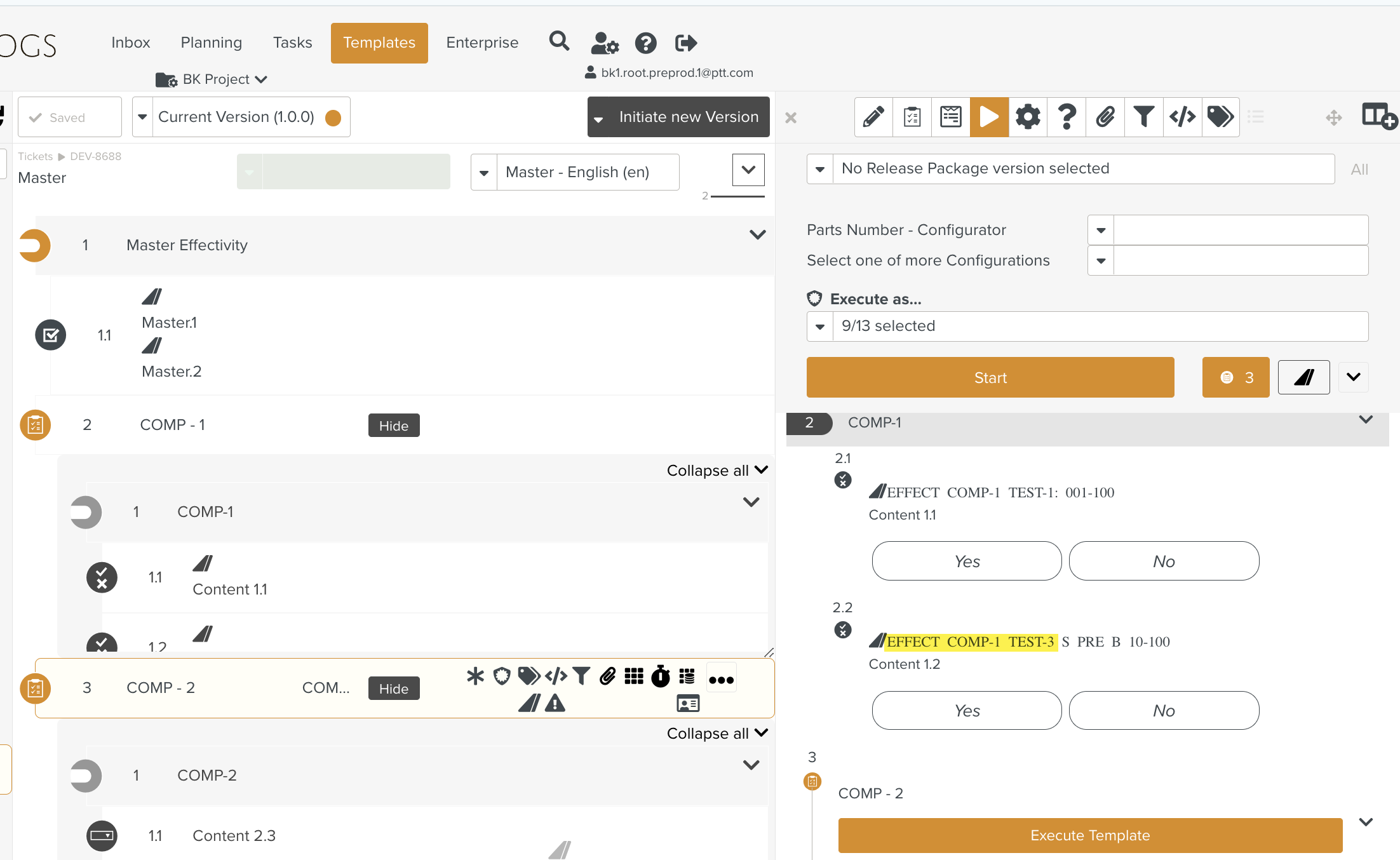
Task: Hide the COMP - 1 section
Action: 393,426
